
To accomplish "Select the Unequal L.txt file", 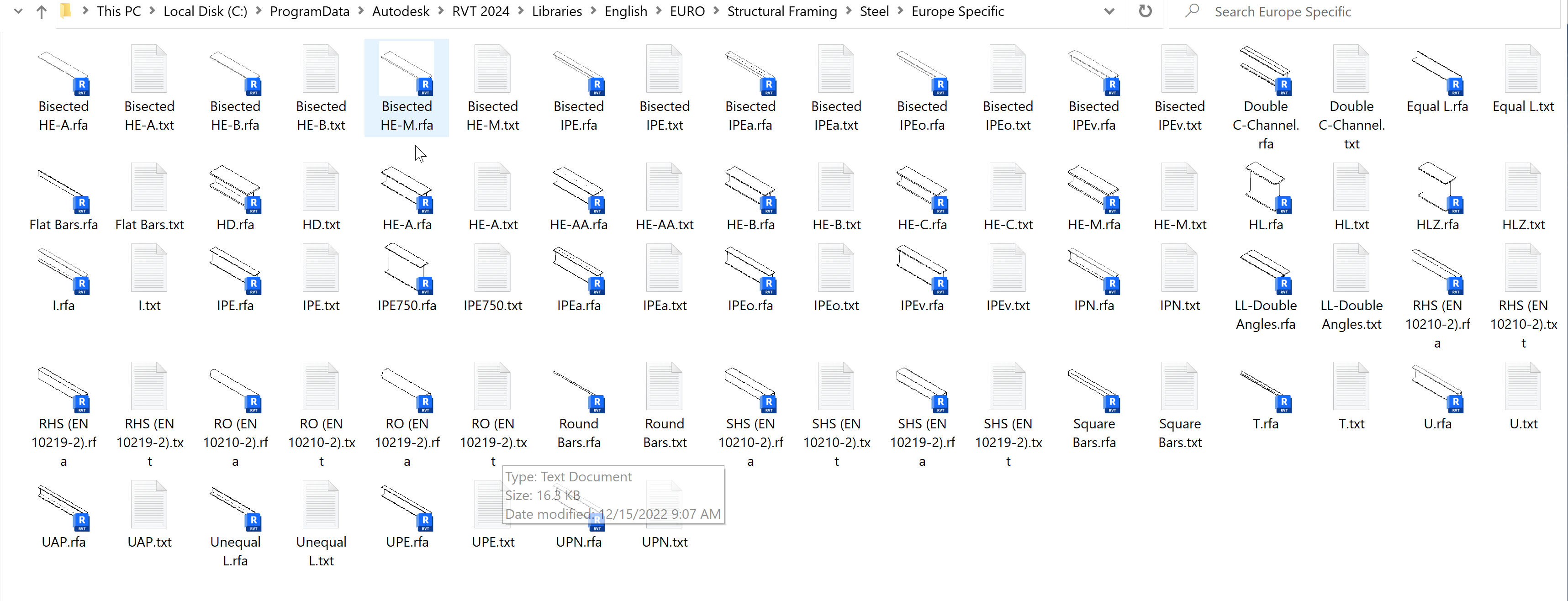I will point(321,506).
